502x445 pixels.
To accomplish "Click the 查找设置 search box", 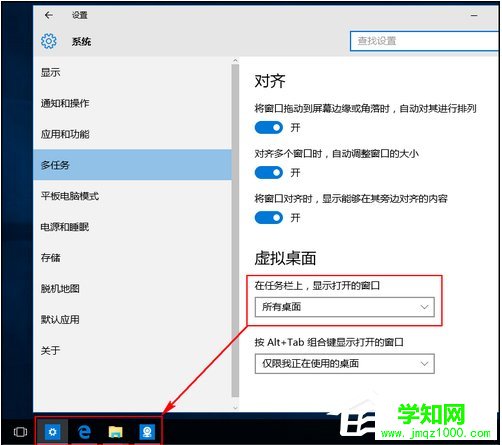I will 424,41.
